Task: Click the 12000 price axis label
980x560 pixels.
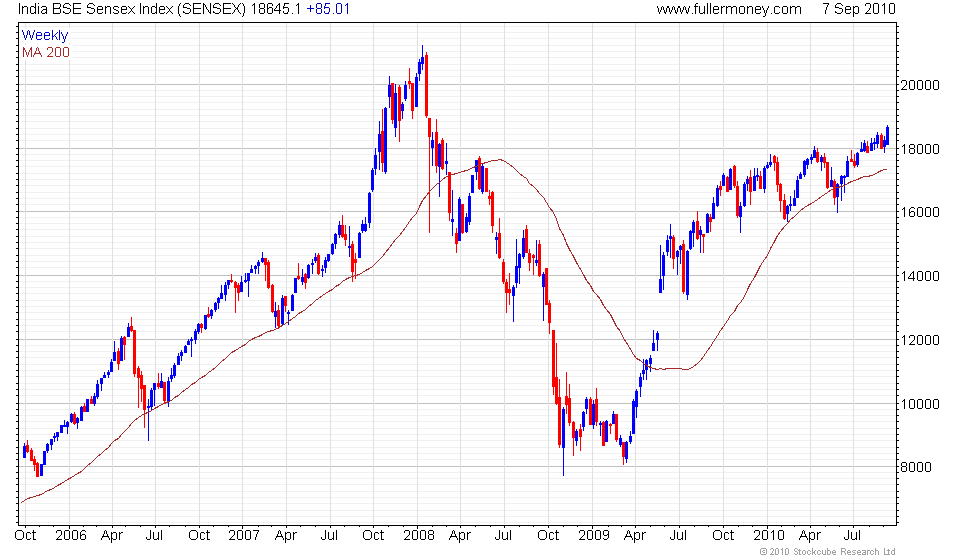Action: (x=919, y=340)
